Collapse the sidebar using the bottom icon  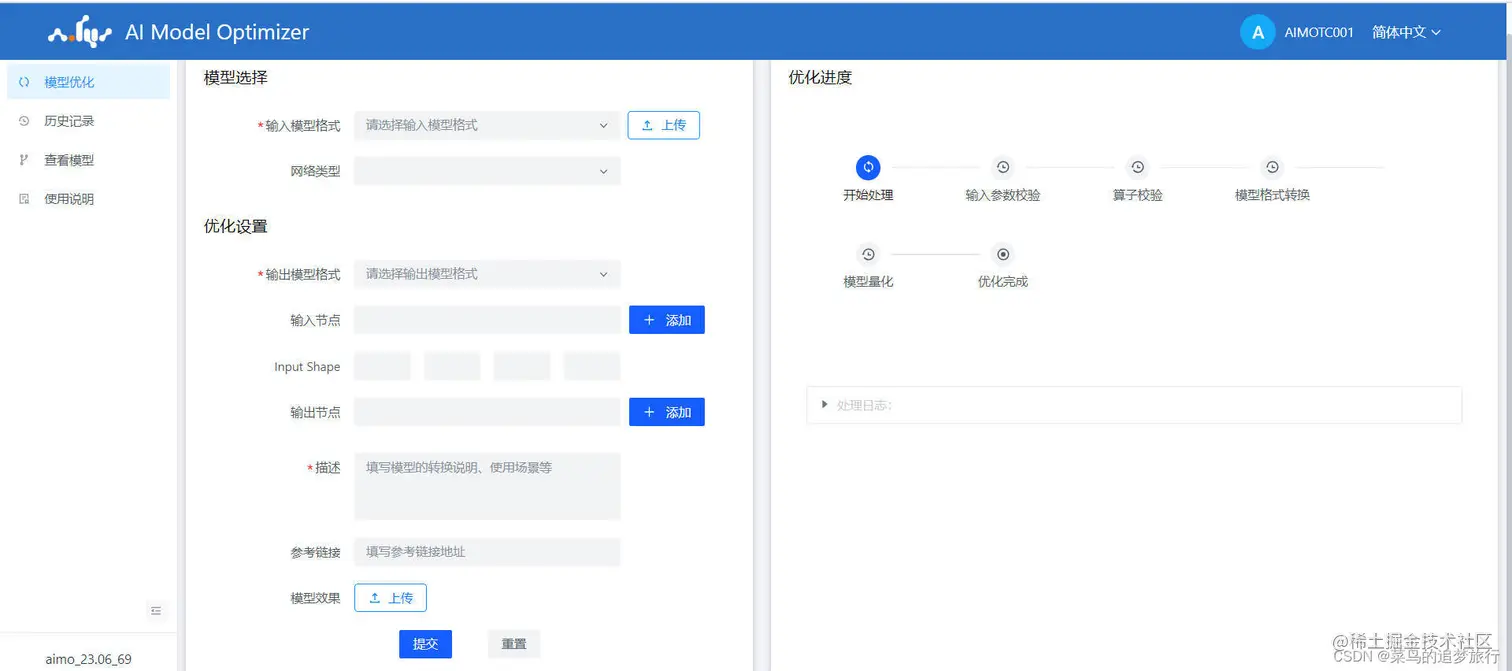pyautogui.click(x=156, y=610)
